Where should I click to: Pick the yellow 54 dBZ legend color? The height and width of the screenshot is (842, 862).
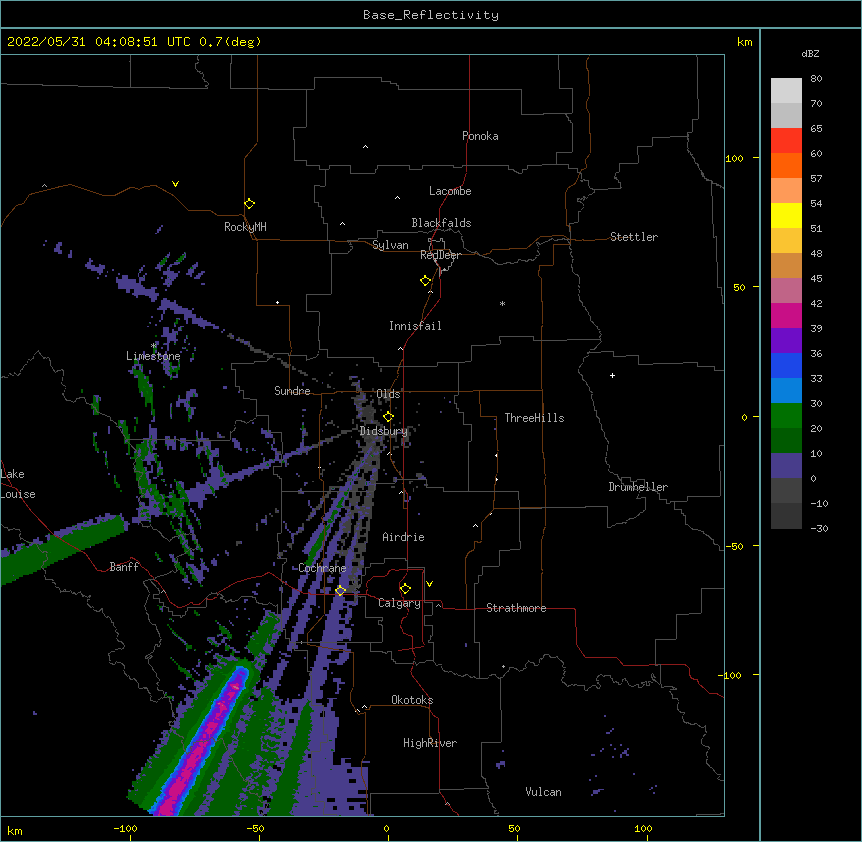coord(786,215)
